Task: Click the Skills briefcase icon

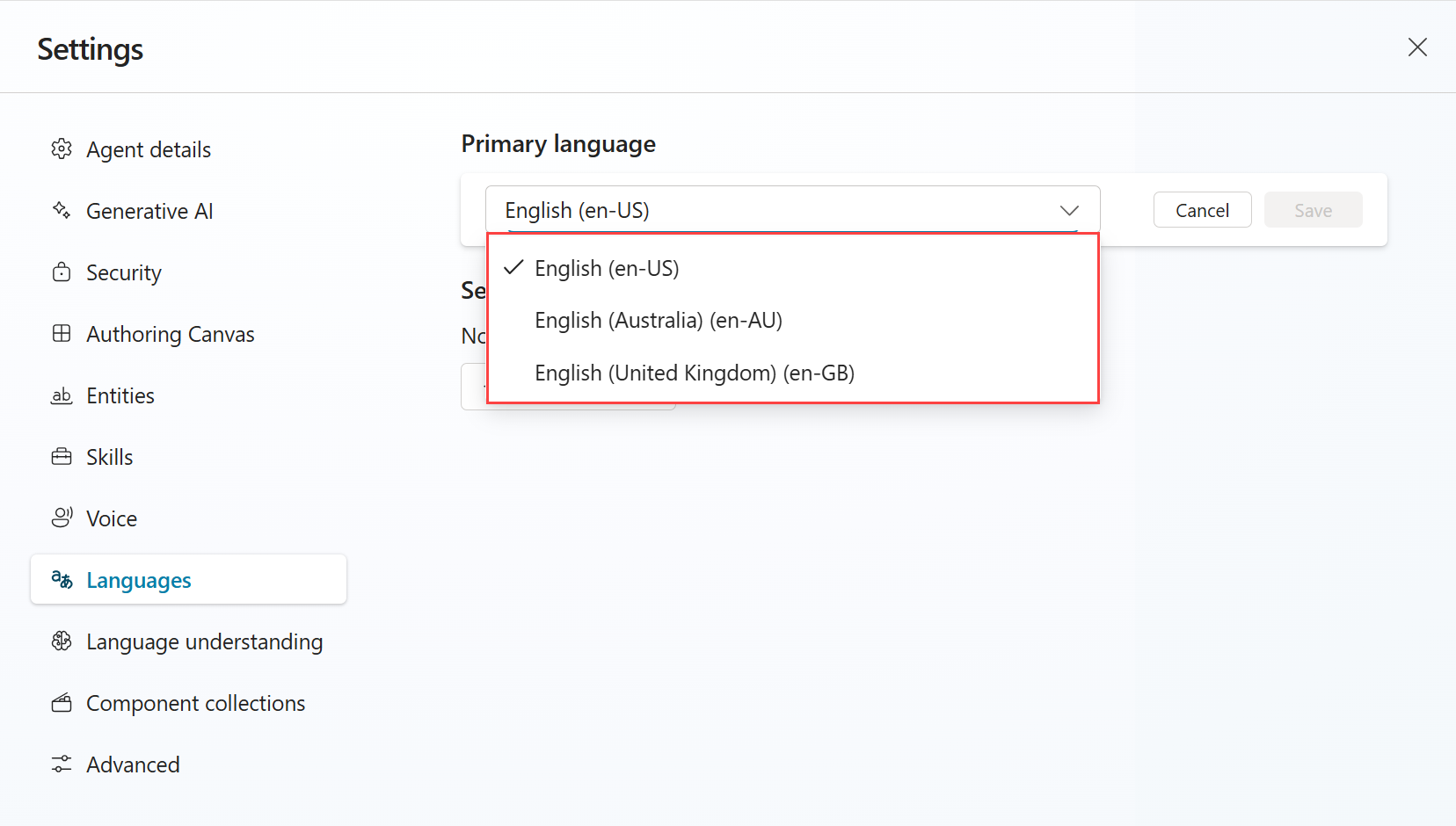Action: click(x=62, y=457)
